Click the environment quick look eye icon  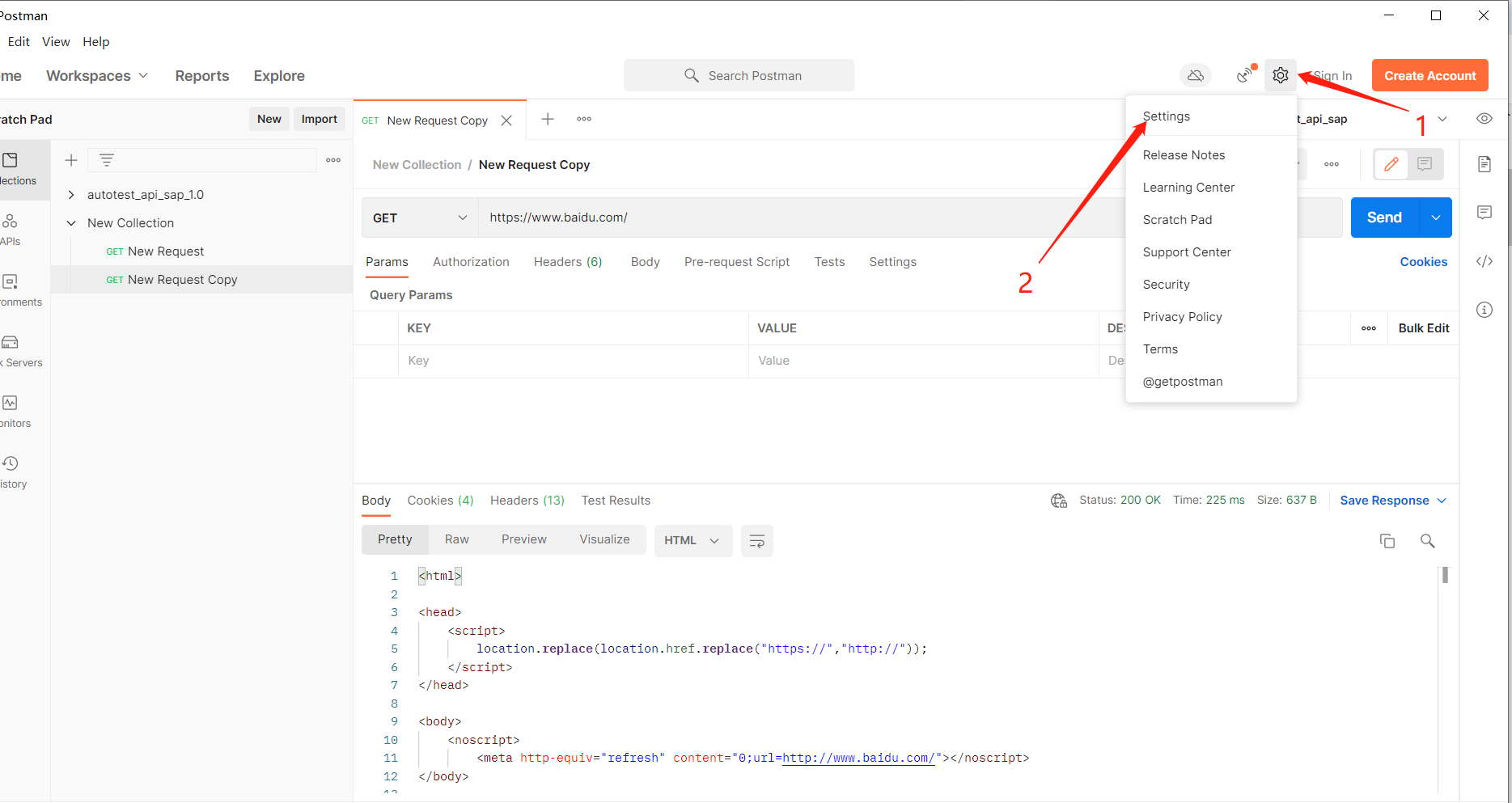pyautogui.click(x=1484, y=119)
